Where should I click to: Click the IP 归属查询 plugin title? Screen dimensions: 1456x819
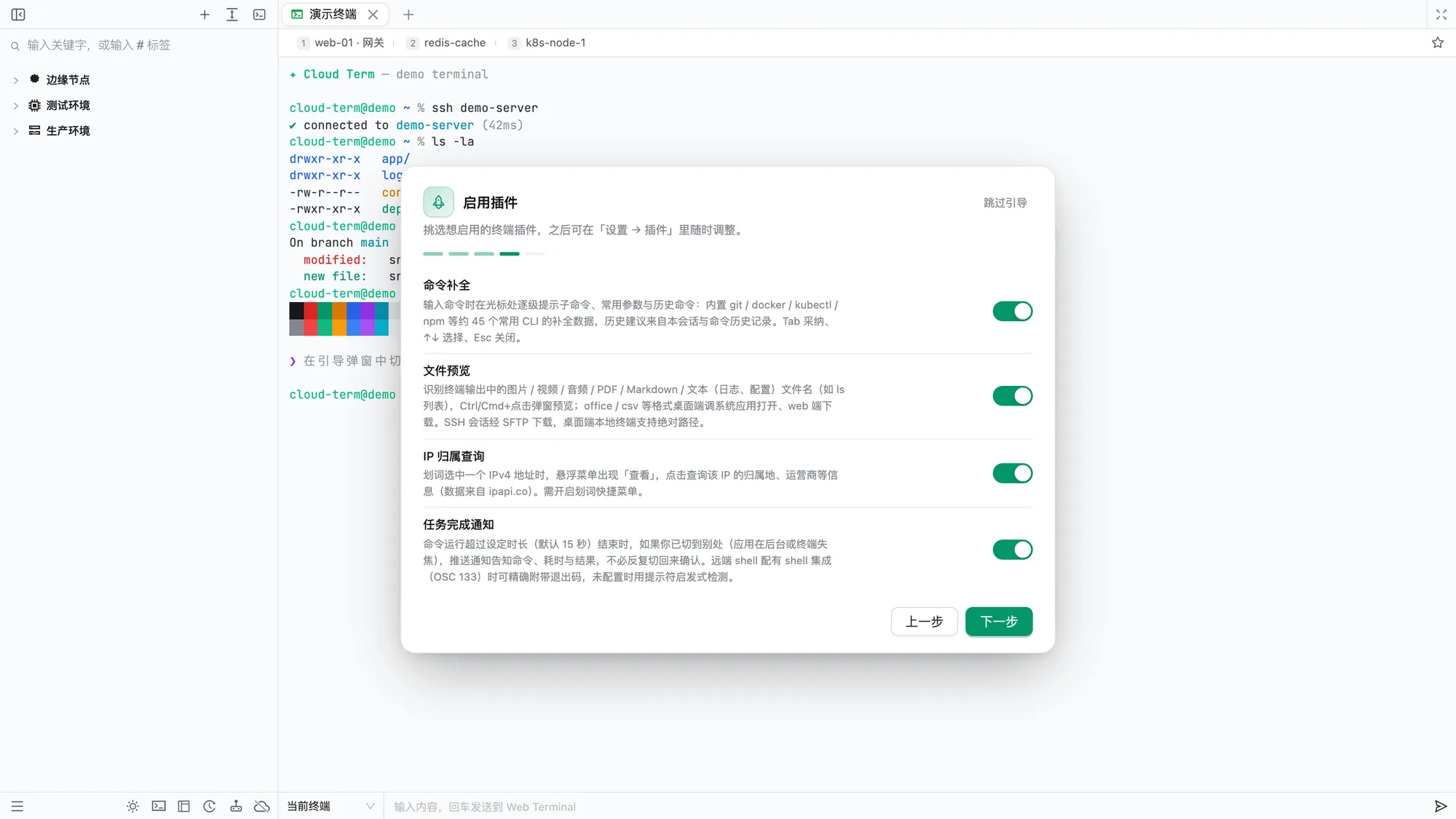[454, 456]
